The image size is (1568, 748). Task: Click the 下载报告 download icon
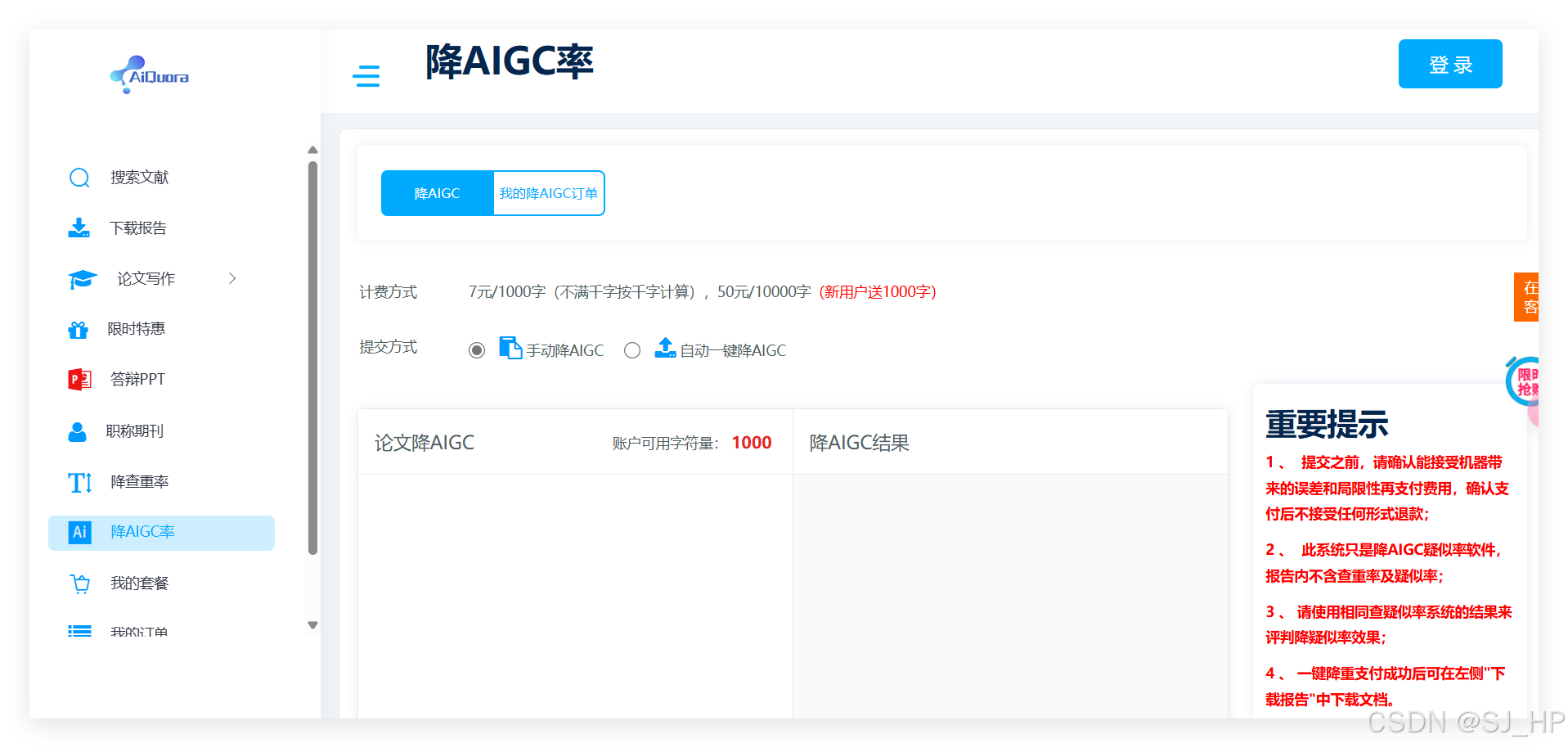79,227
